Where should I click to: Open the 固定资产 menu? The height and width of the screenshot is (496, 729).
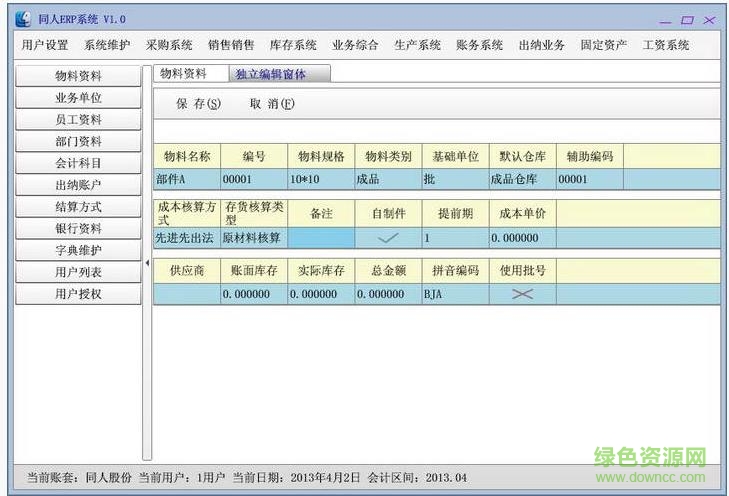tap(603, 45)
